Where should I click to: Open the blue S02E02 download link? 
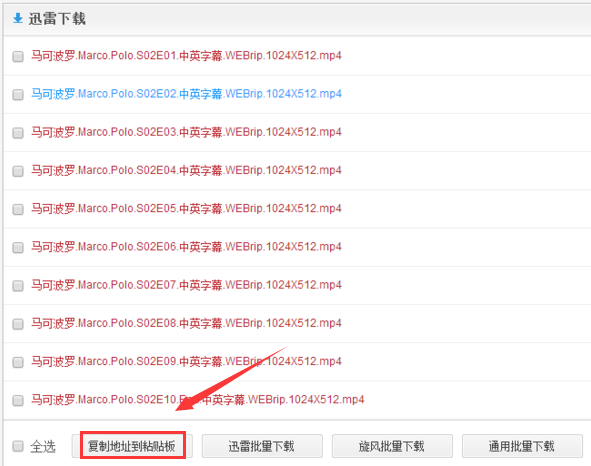point(186,94)
